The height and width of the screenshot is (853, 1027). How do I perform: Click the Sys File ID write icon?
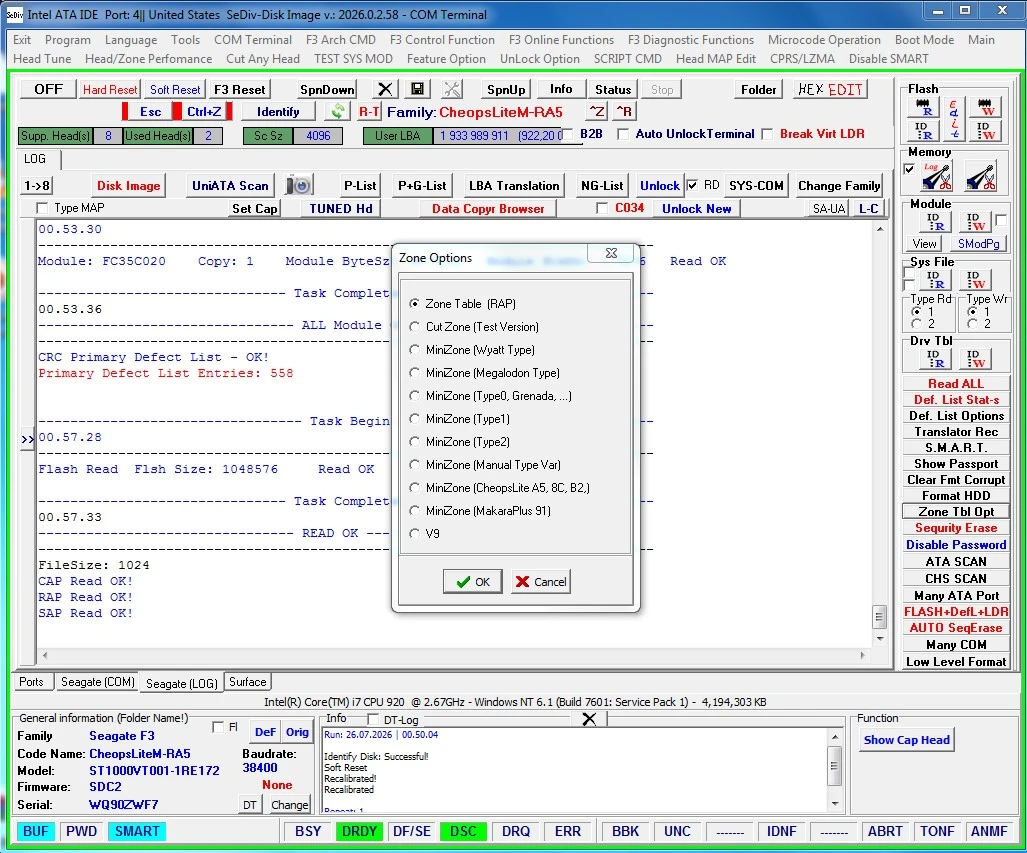975,280
